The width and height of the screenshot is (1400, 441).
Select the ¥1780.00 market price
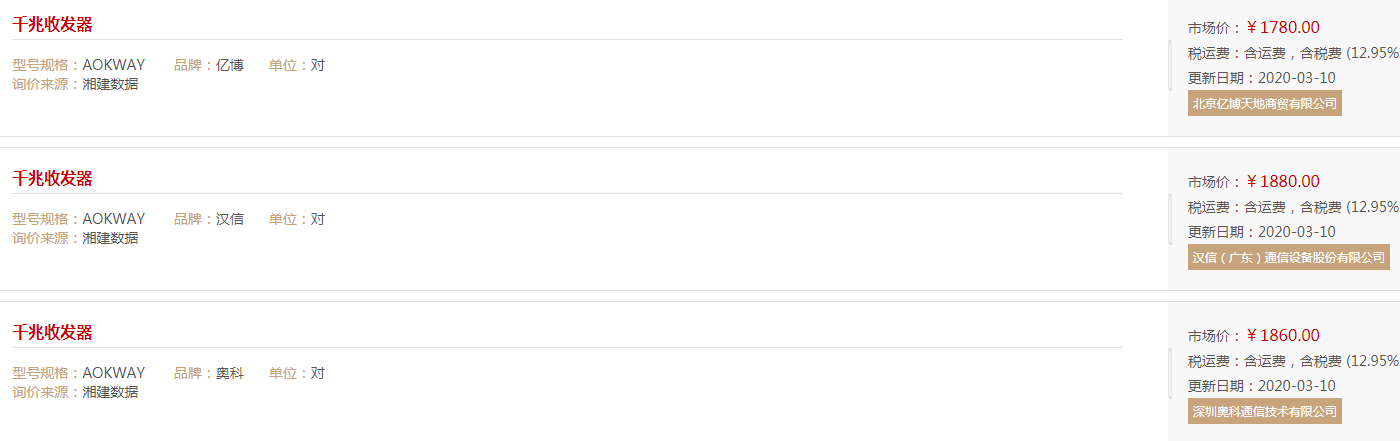1283,28
